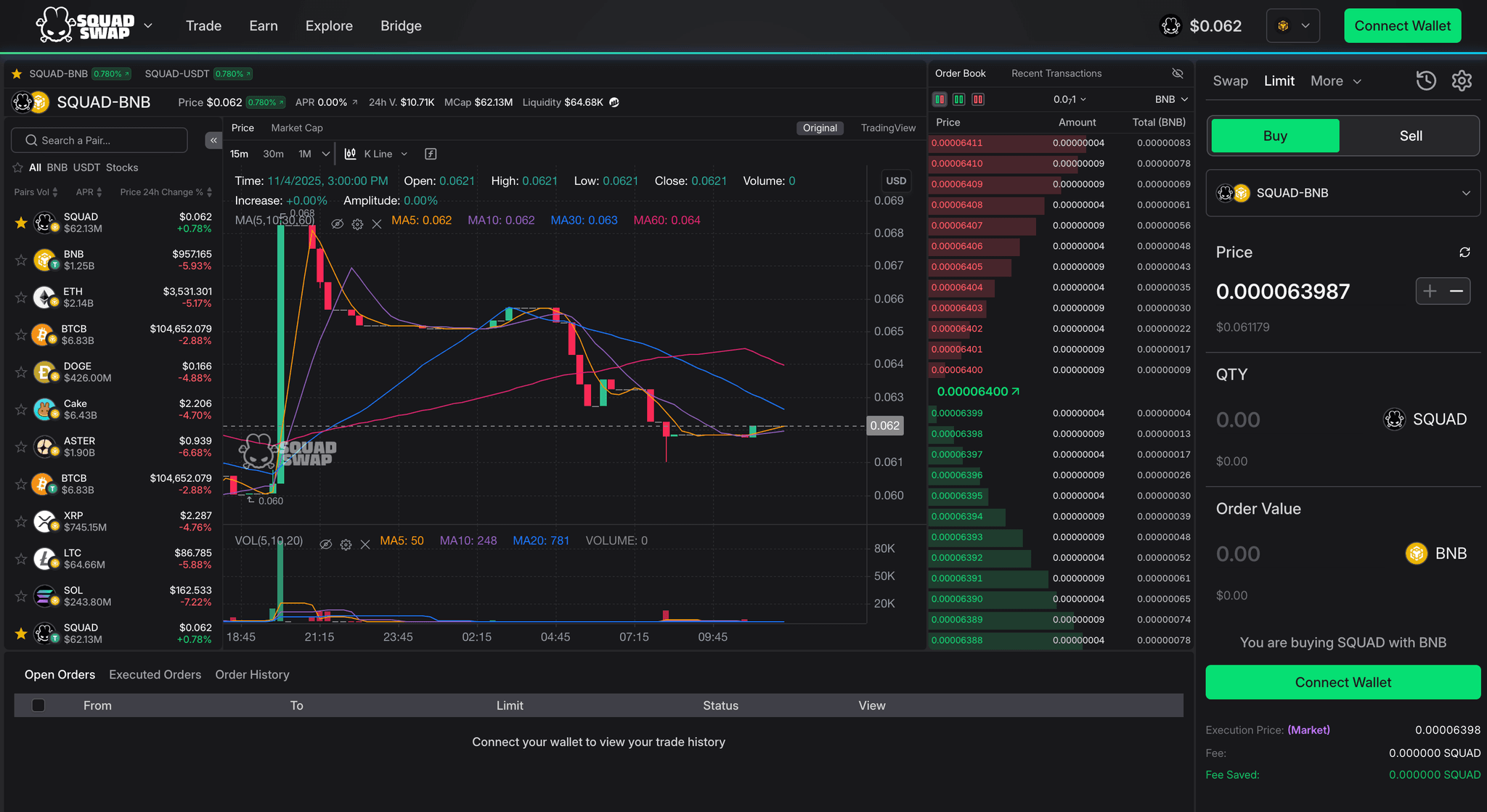This screenshot has width=1487, height=812.
Task: Open the Earn menu in the top bar
Action: [x=264, y=25]
